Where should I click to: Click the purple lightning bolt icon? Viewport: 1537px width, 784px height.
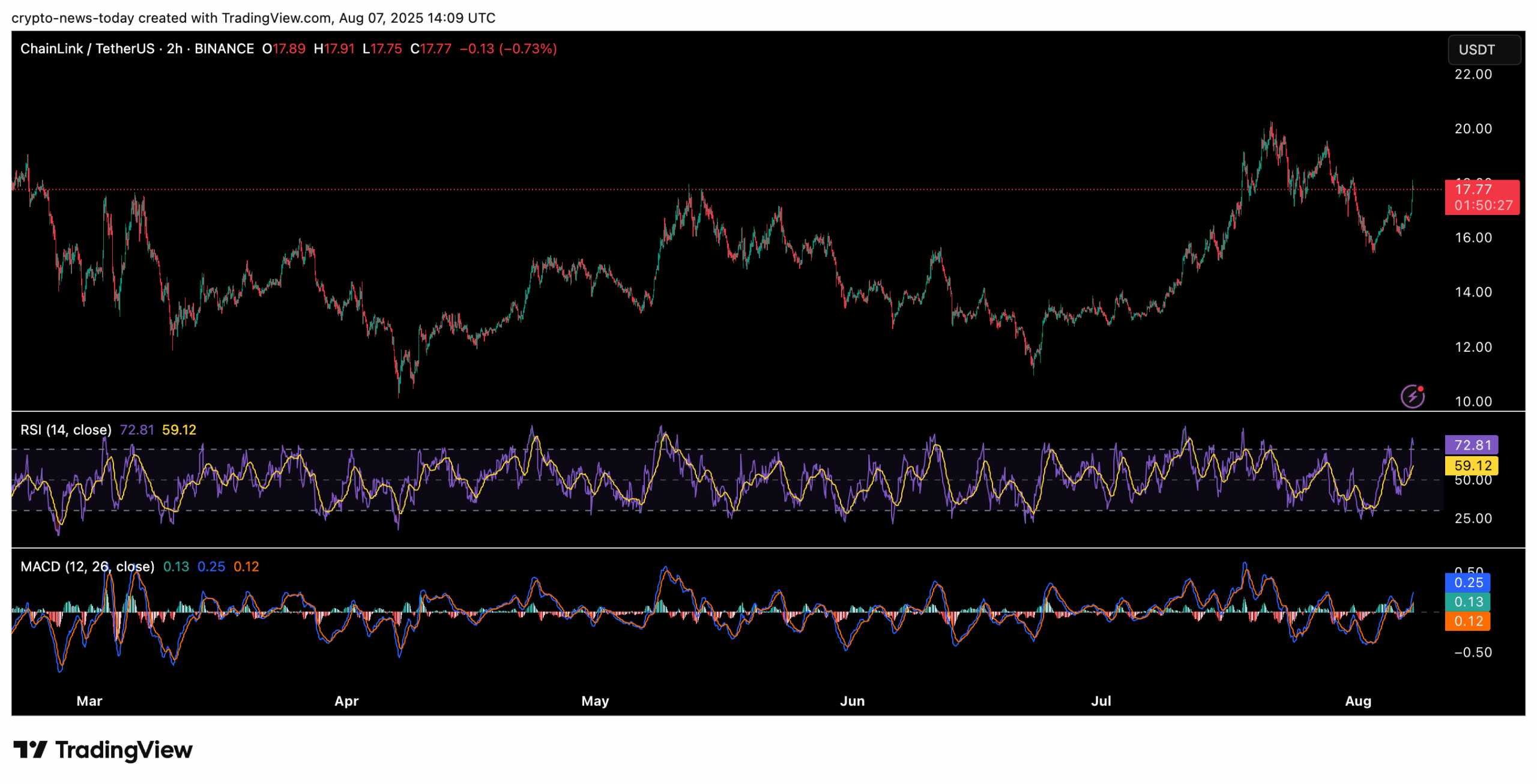point(1412,397)
